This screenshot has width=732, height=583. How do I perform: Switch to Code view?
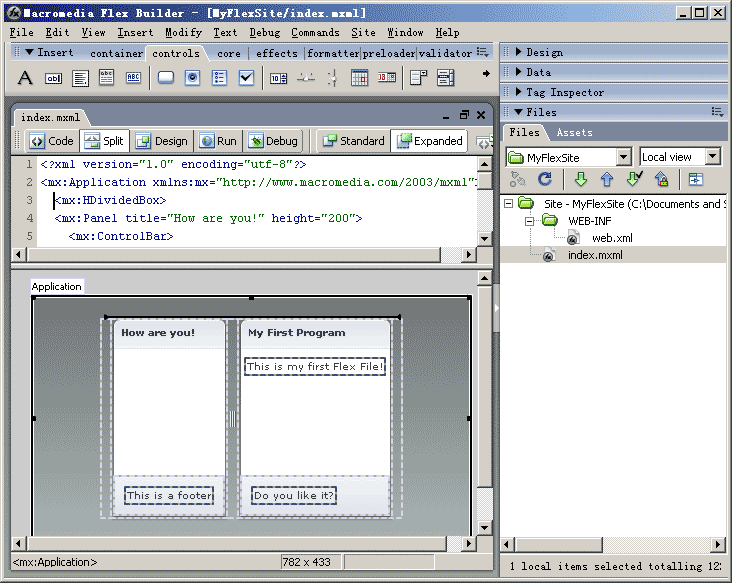pyautogui.click(x=51, y=141)
